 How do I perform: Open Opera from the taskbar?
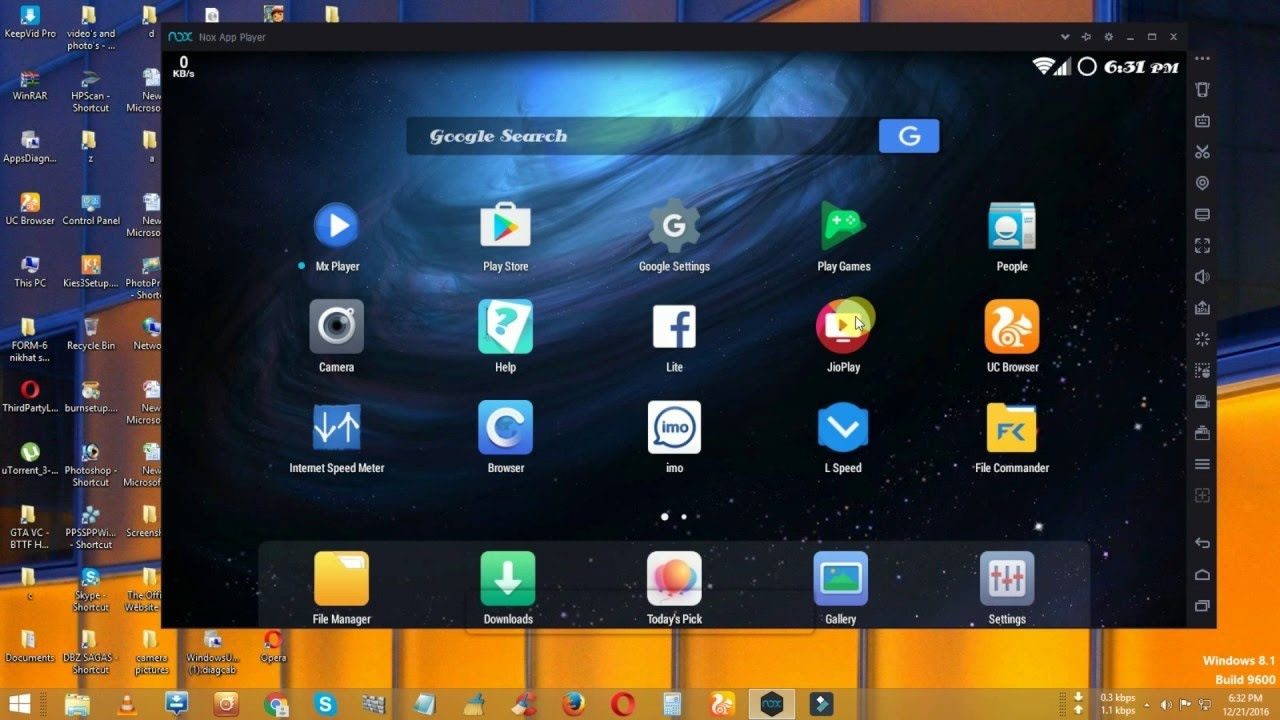(622, 704)
